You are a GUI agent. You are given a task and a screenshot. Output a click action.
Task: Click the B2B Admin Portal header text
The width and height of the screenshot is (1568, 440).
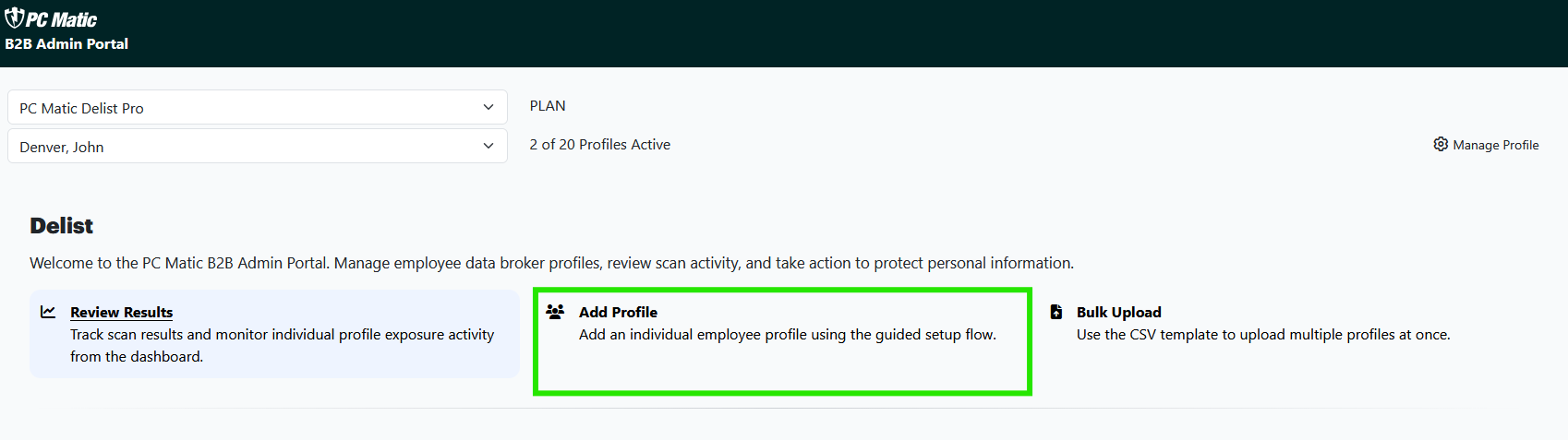click(x=66, y=43)
